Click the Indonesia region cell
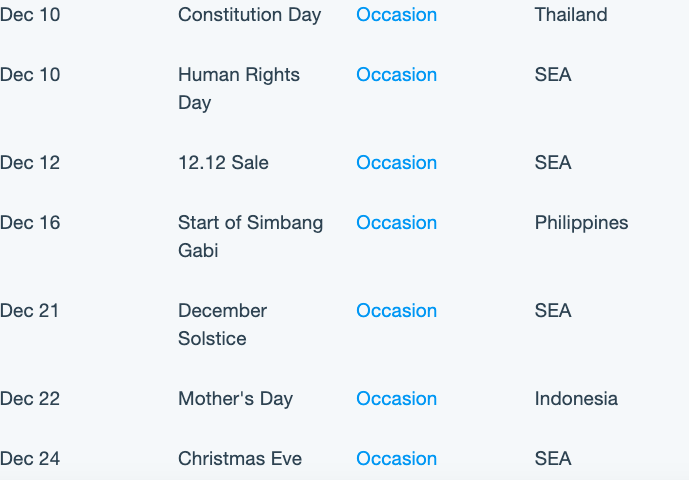The image size is (689, 480). pyautogui.click(x=576, y=399)
